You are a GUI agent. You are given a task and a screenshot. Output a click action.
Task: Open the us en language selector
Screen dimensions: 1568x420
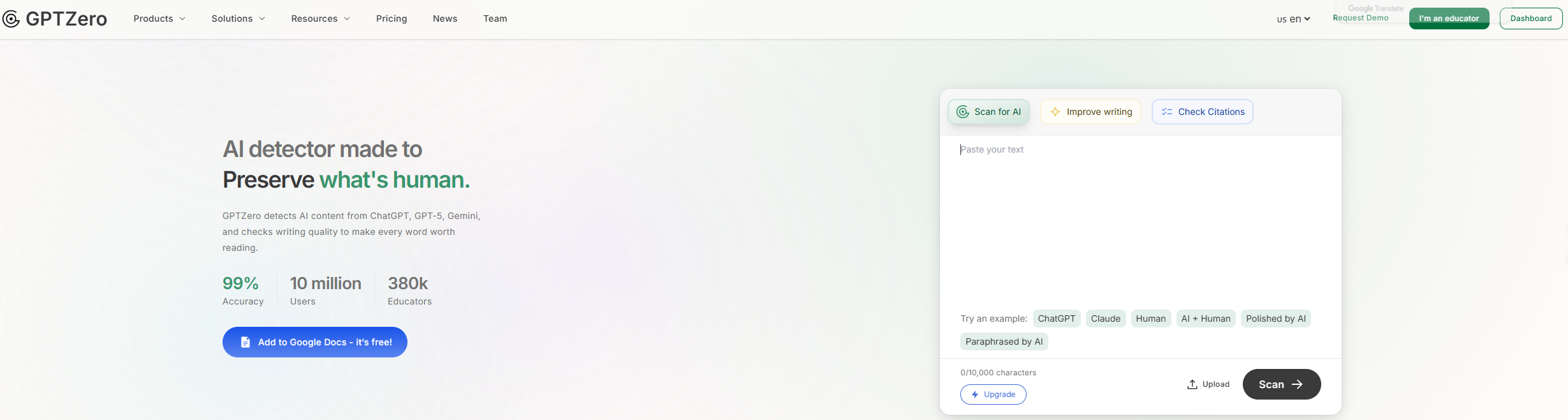click(x=1293, y=19)
